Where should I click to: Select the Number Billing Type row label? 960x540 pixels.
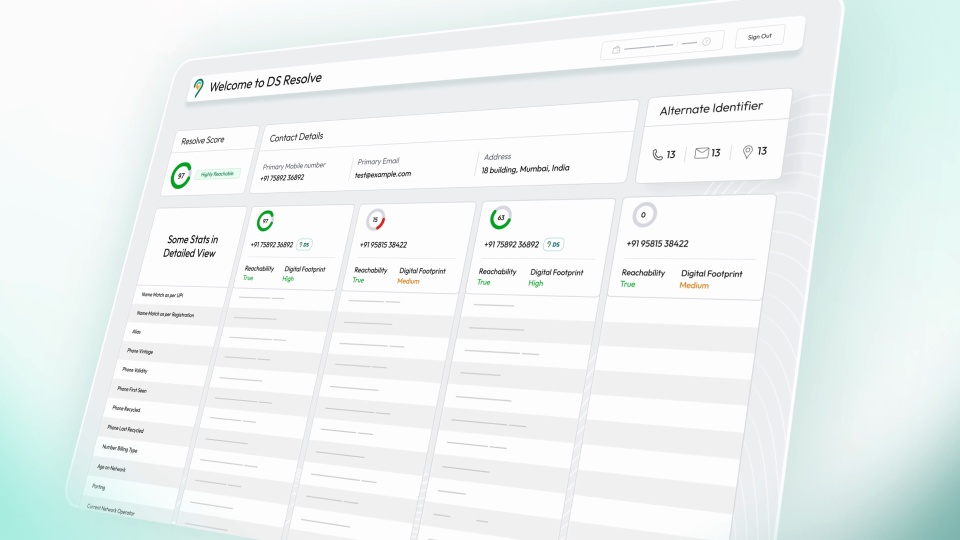pos(119,448)
